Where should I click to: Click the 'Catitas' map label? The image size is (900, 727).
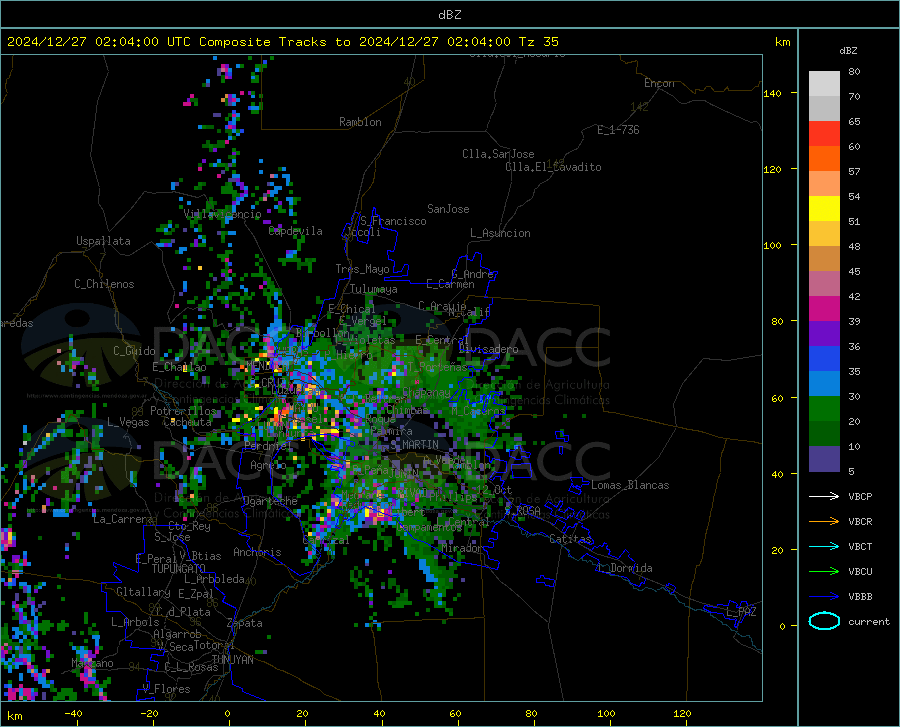tap(571, 539)
